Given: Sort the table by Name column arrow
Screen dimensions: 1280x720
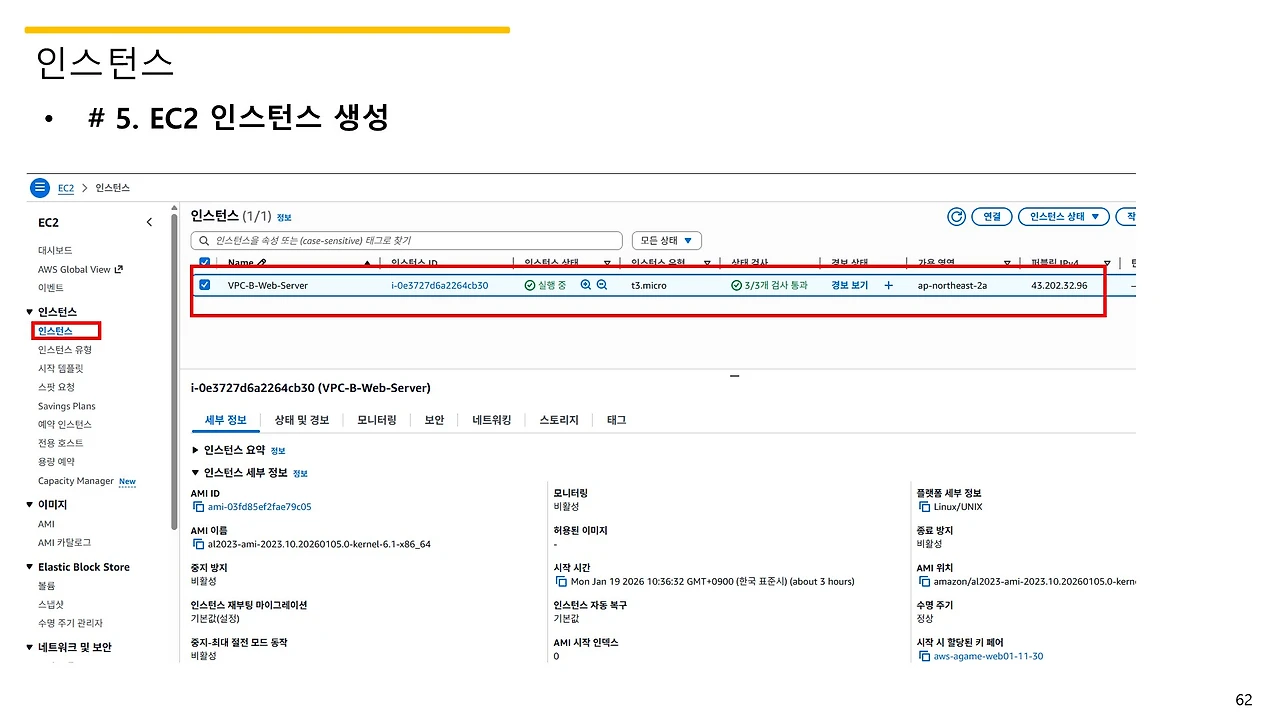Looking at the screenshot, I should 368,263.
